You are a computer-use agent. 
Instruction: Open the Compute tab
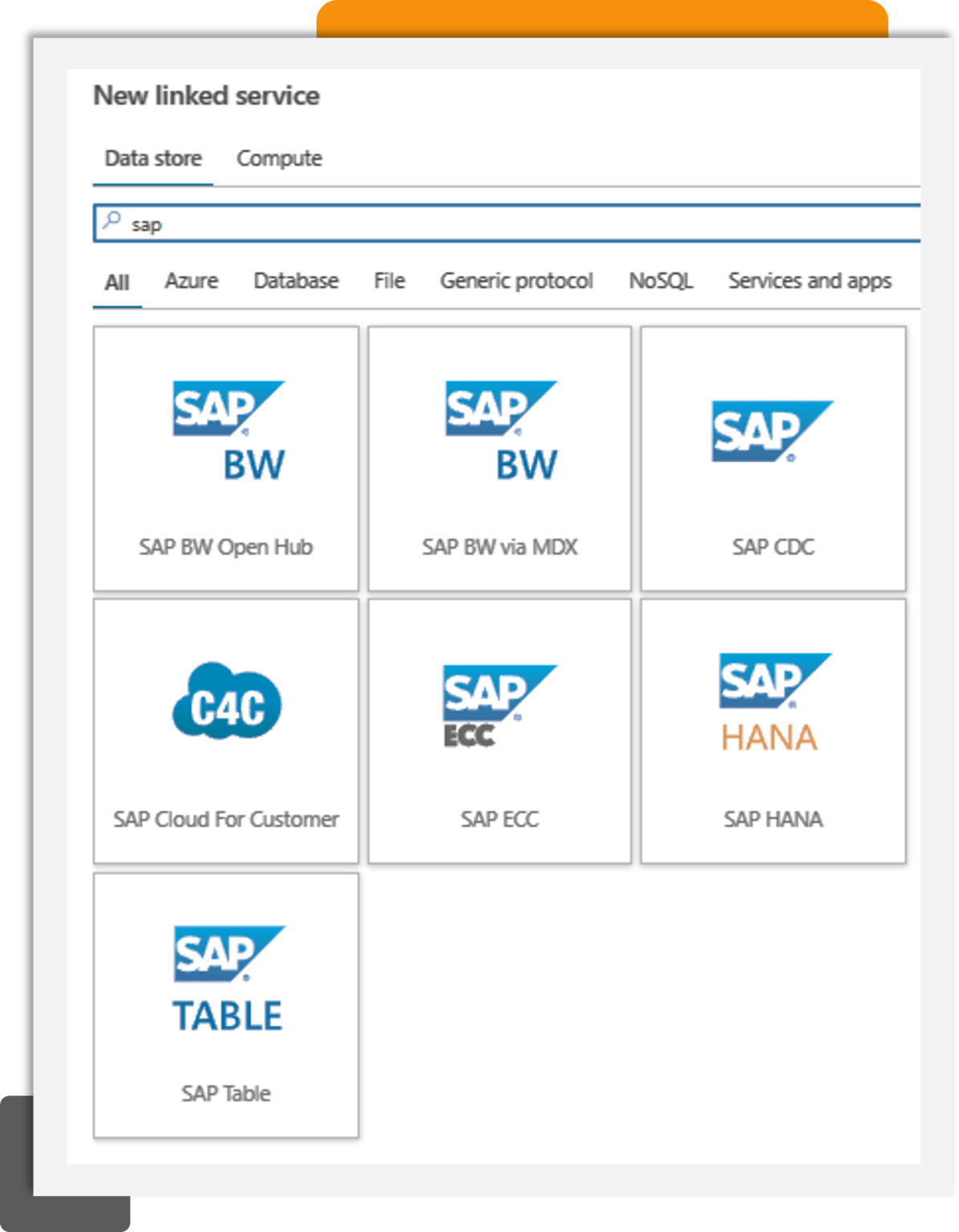tap(279, 159)
